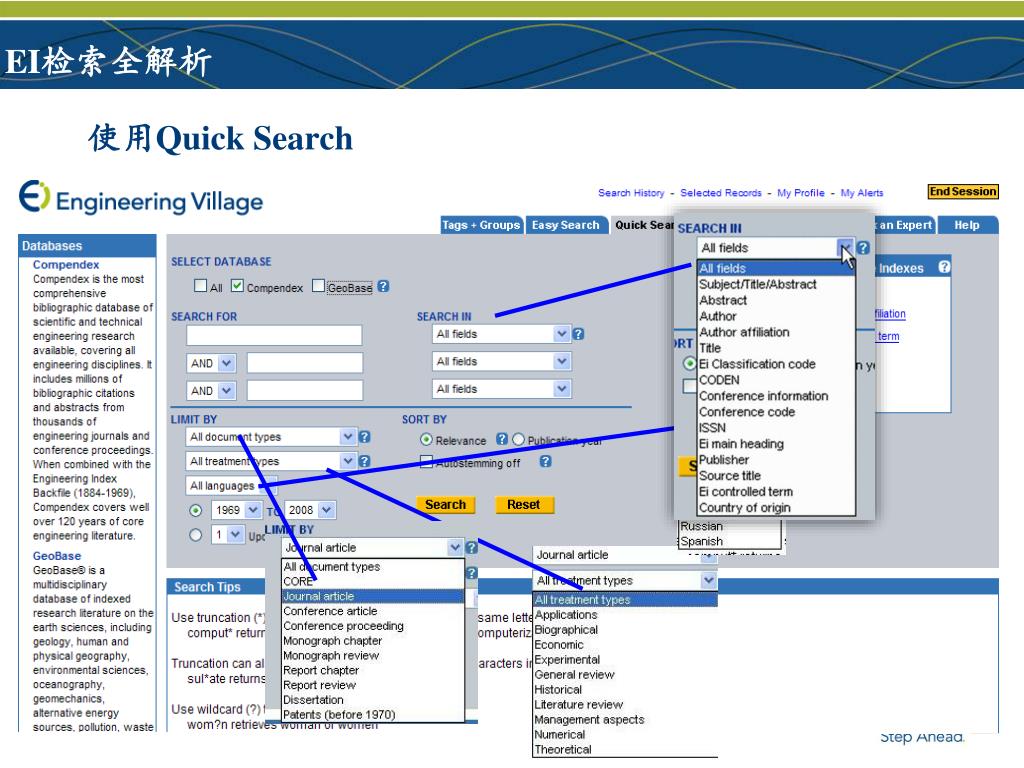Click the Engineering Village logo

point(141,197)
